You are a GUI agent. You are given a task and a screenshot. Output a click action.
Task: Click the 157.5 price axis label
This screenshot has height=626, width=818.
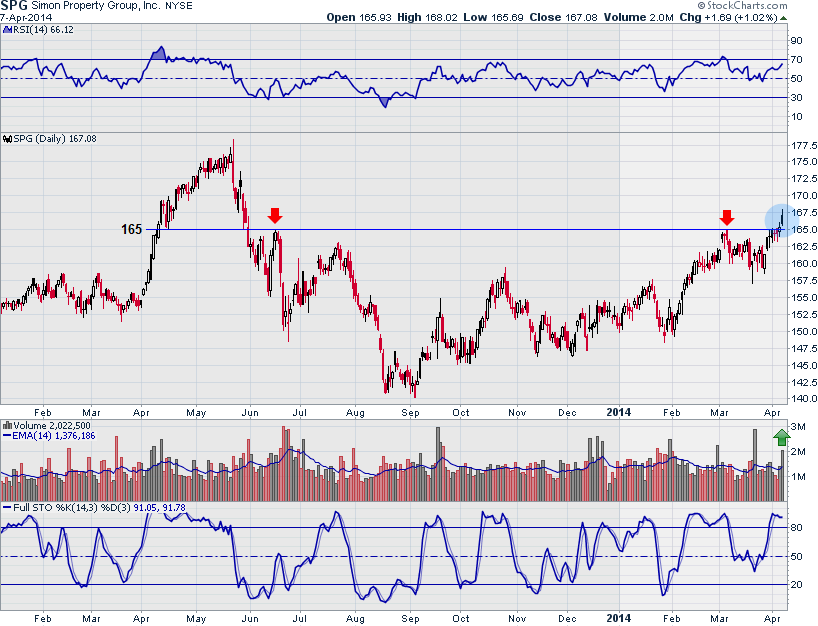(804, 281)
